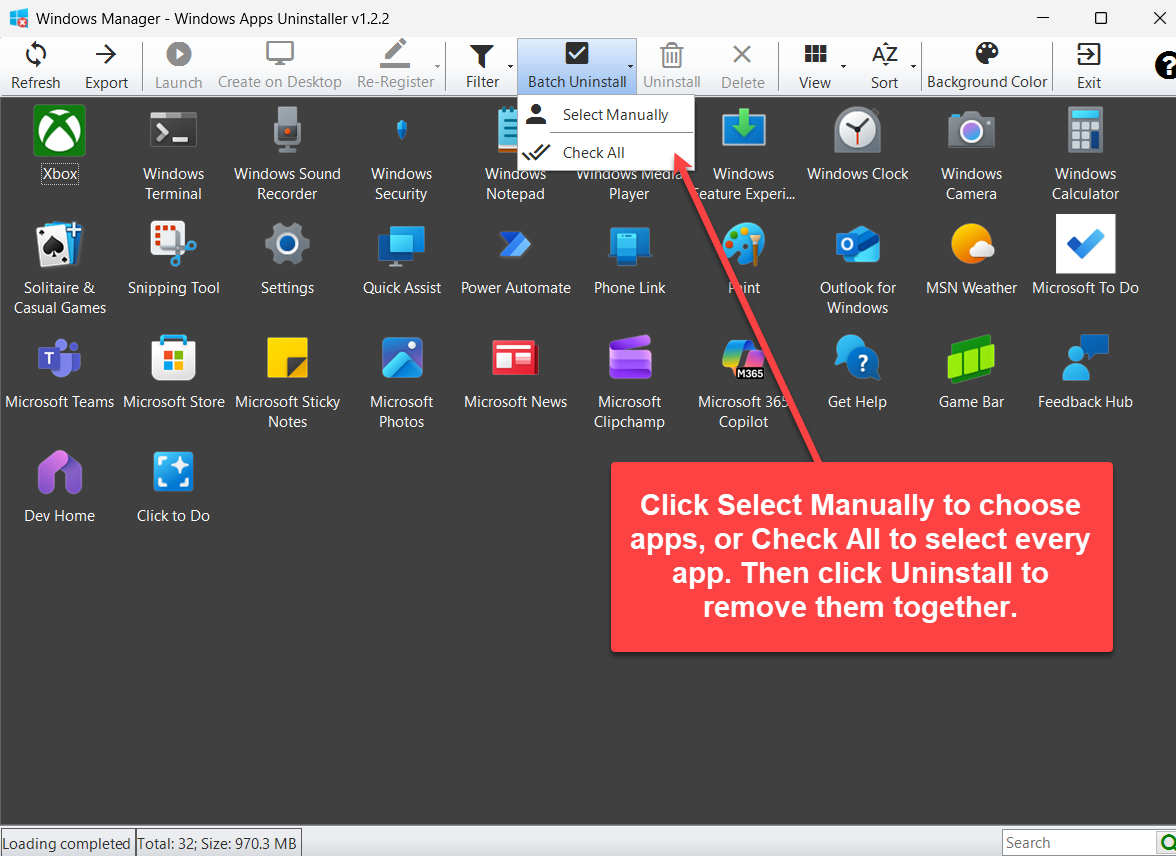1176x856 pixels.
Task: Select the Feedback Hub app
Action: [1085, 374]
